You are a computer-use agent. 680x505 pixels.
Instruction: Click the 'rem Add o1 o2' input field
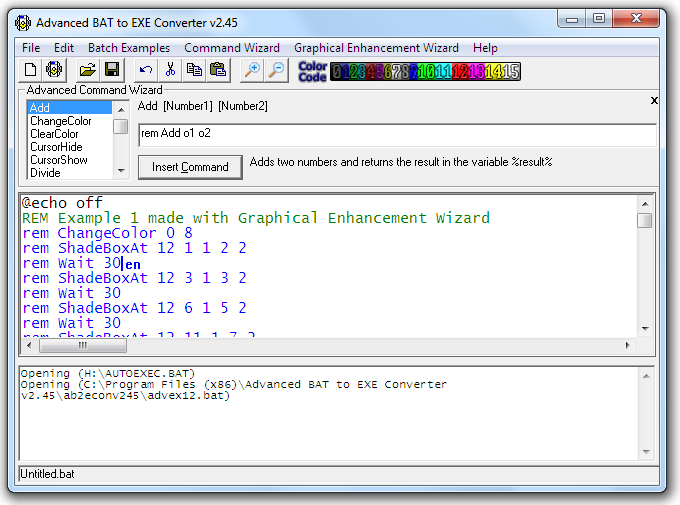(x=397, y=135)
